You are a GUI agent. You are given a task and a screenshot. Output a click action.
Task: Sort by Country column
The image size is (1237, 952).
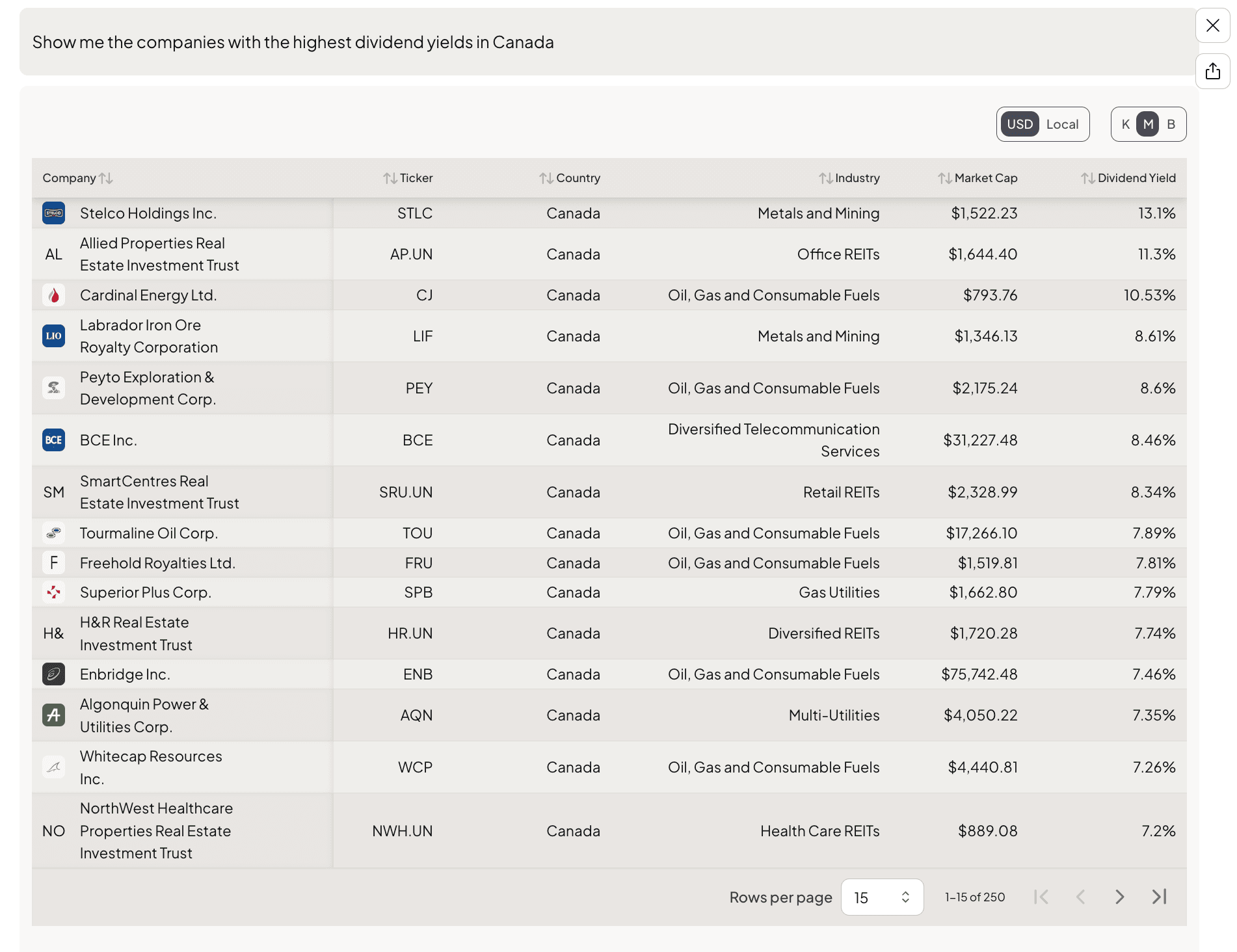(570, 178)
